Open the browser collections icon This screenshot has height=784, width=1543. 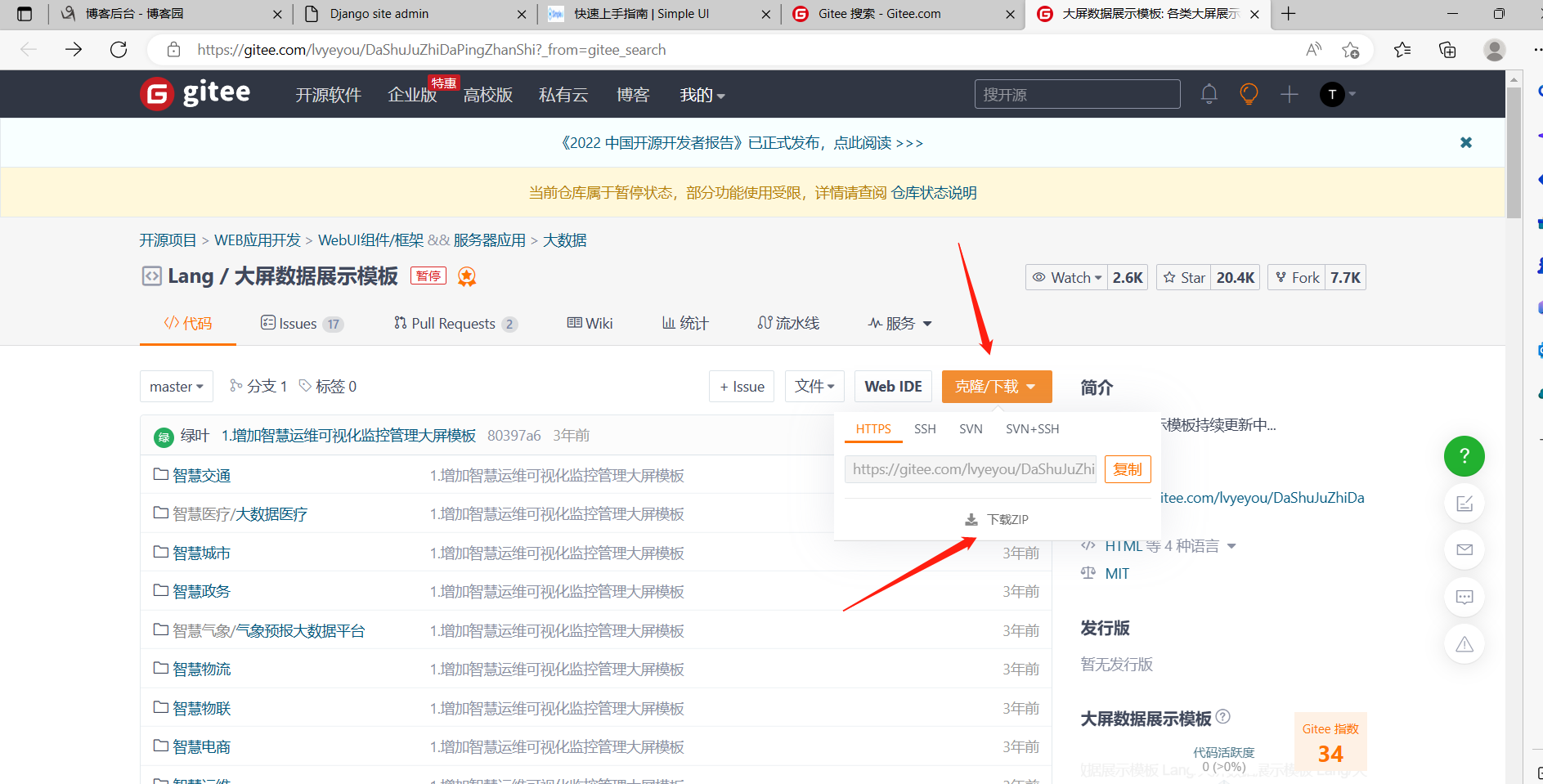[x=1447, y=50]
